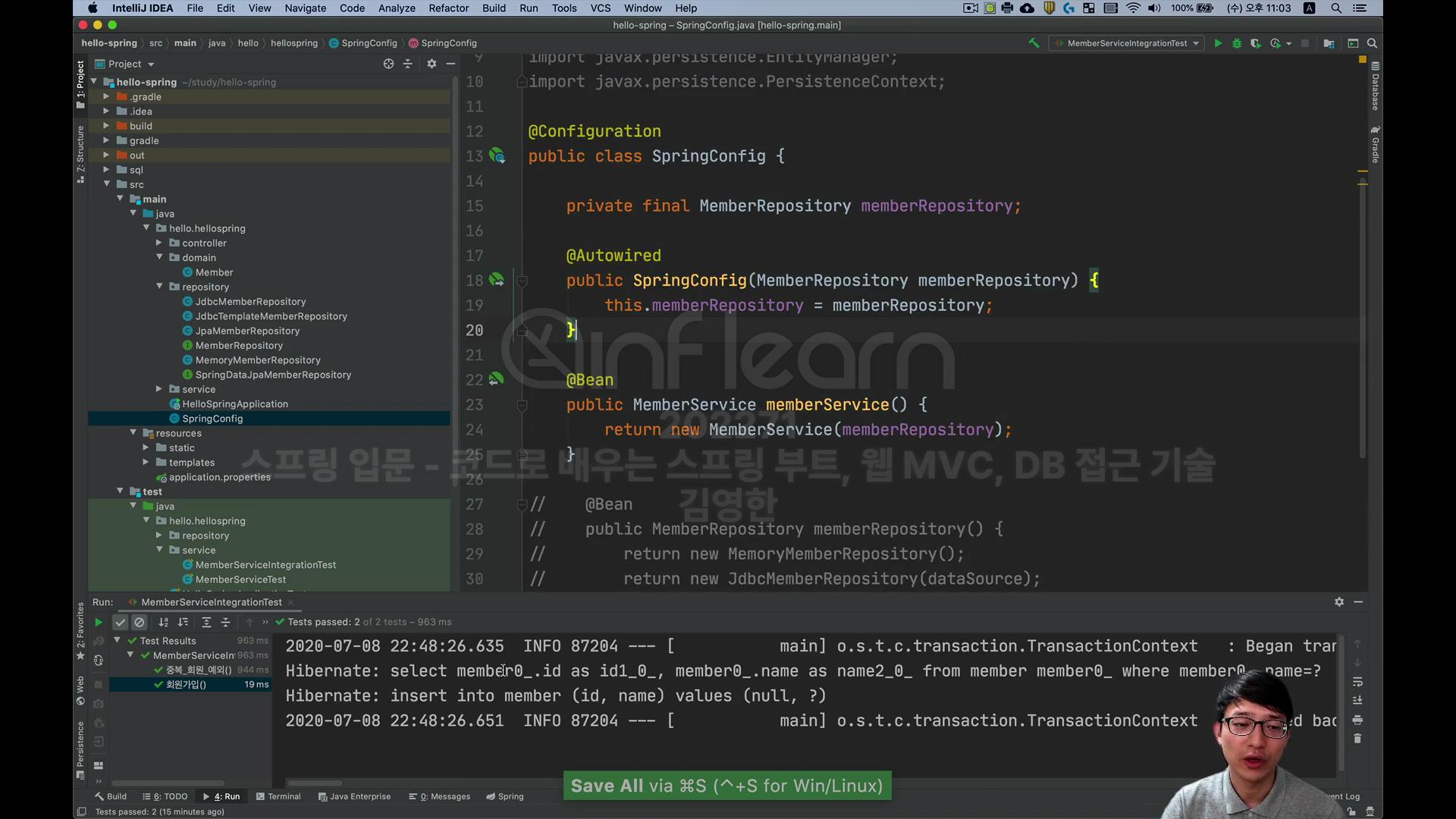Click the Run Anything toolbar icon

1353,43
